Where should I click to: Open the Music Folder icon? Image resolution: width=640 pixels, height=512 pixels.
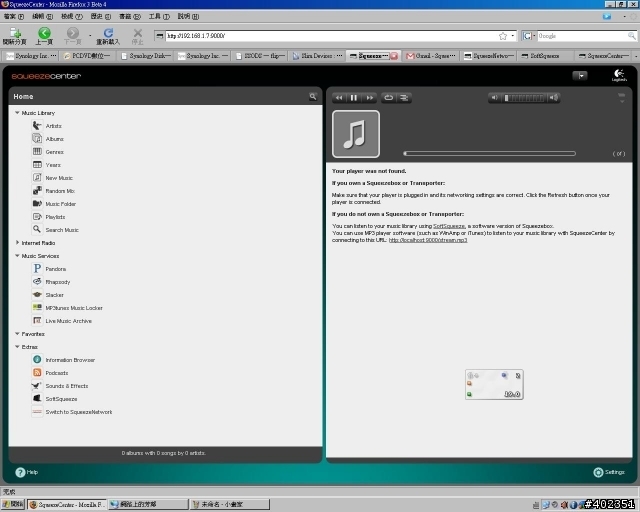click(37, 203)
